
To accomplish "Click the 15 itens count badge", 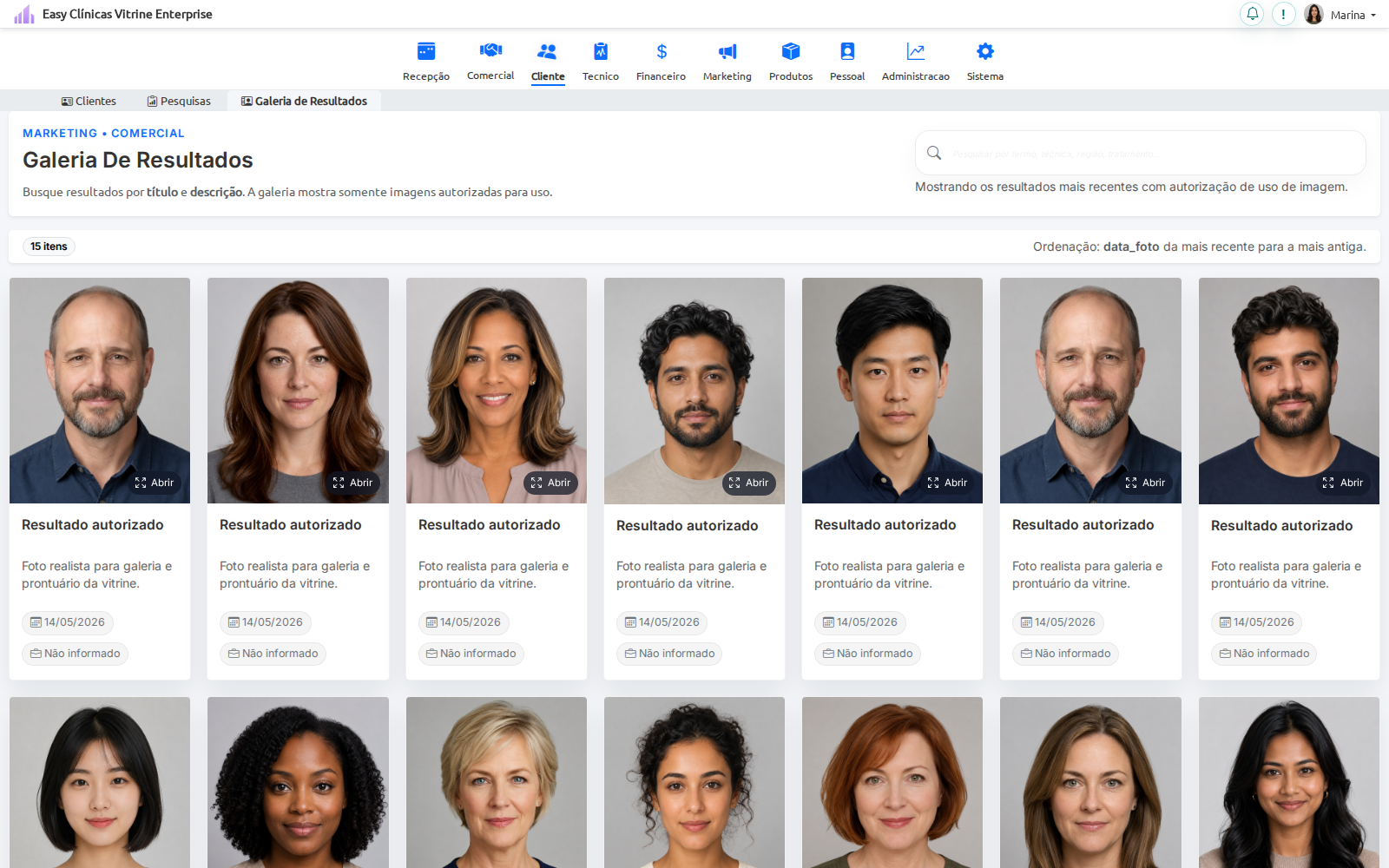I will pyautogui.click(x=49, y=247).
